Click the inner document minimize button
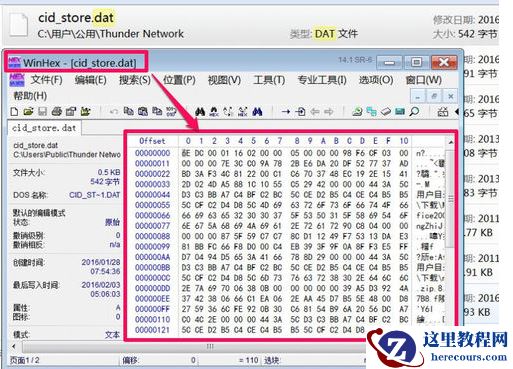This screenshot has width=513, height=369. 418,96
